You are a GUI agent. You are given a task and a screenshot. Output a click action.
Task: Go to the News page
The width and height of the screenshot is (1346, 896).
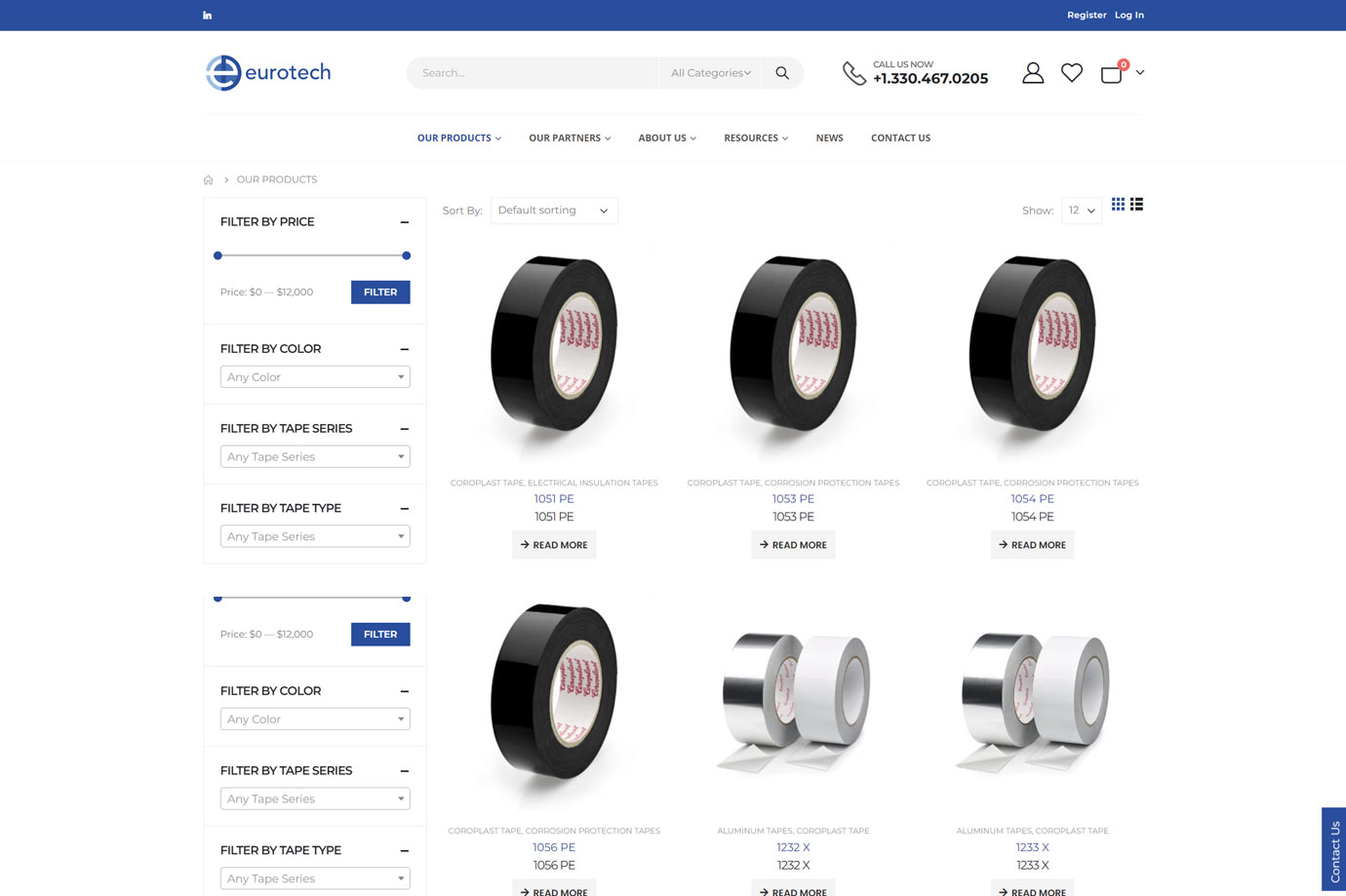tap(829, 138)
